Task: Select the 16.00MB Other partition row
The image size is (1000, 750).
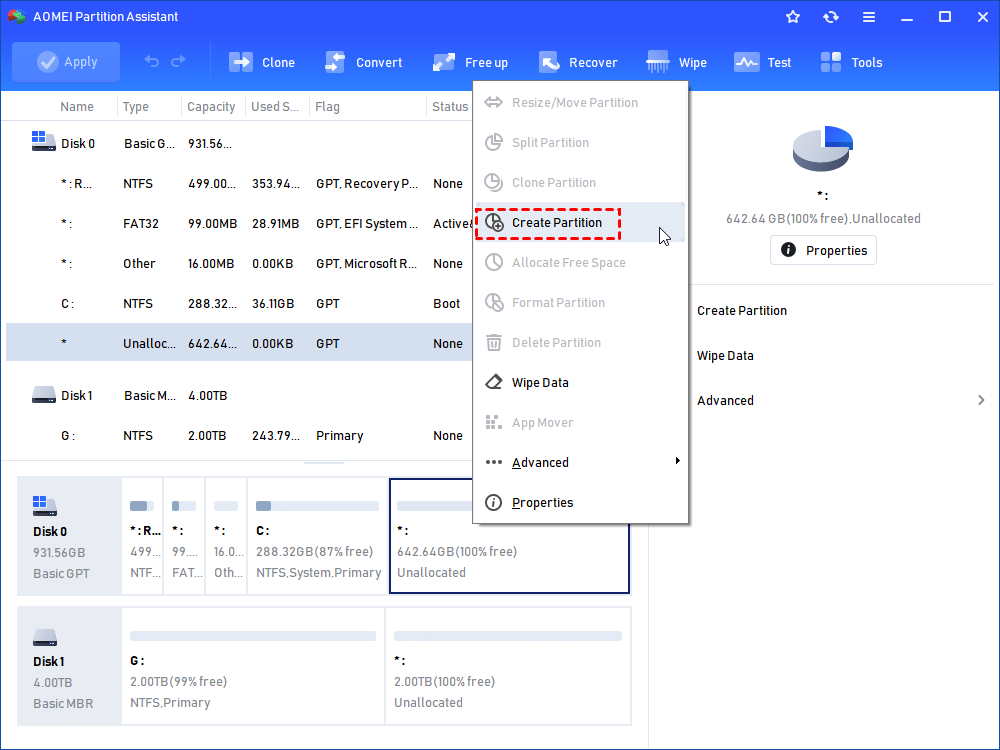Action: point(239,263)
